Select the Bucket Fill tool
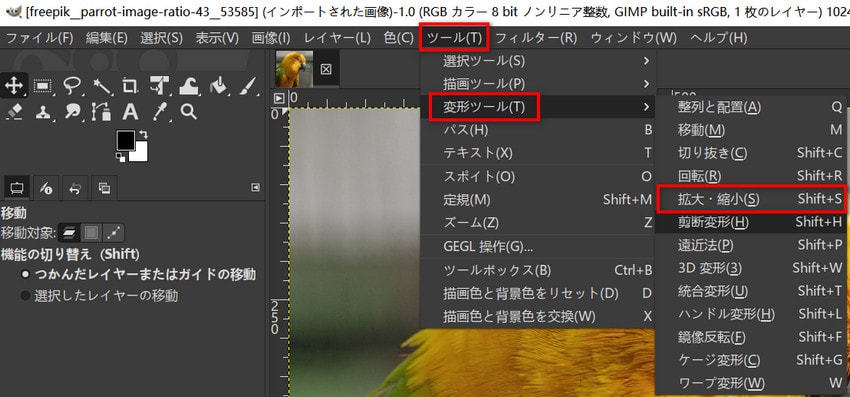 [x=218, y=86]
